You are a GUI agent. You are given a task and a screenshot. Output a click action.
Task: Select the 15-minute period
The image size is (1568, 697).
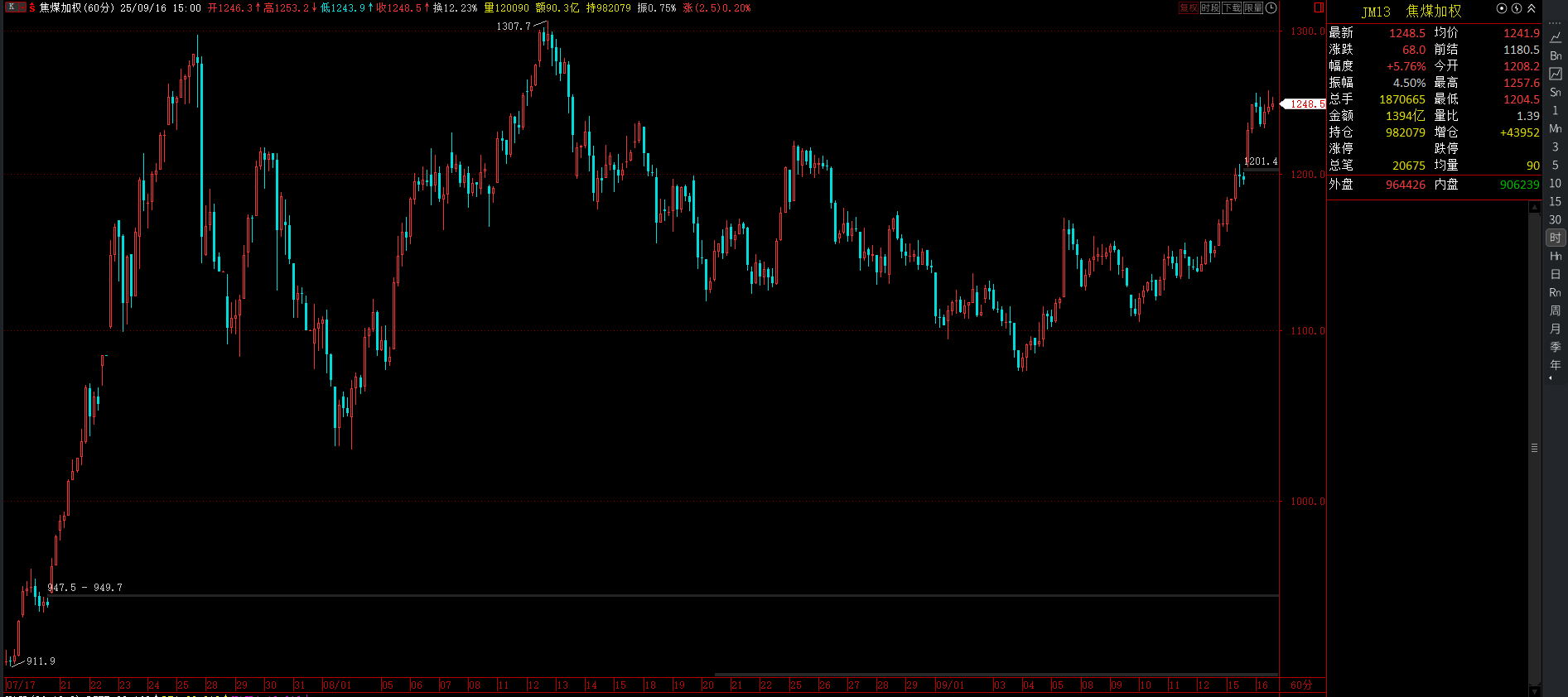(x=1556, y=201)
